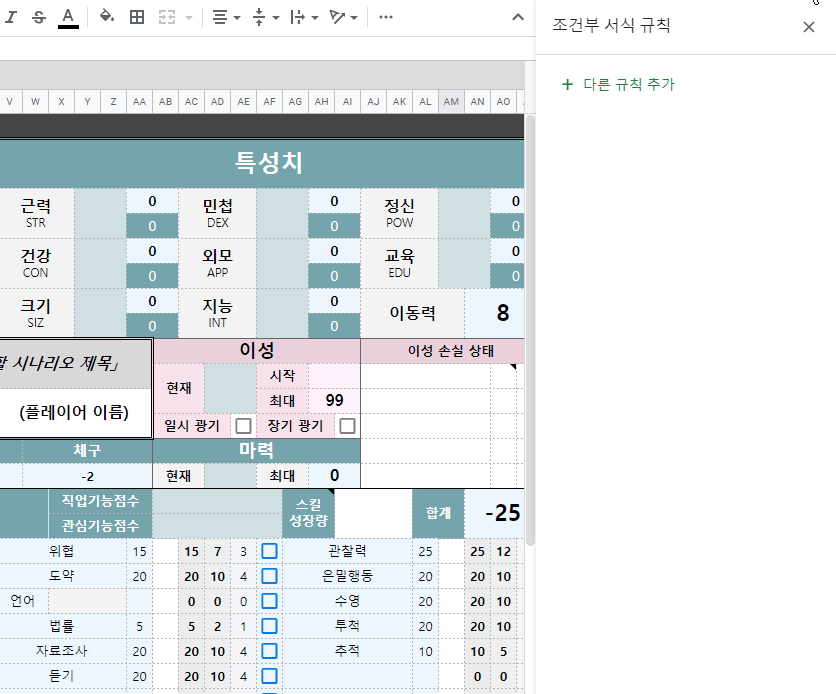836x694 pixels.
Task: Click the 민첩 DEX label cell
Action: point(218,213)
